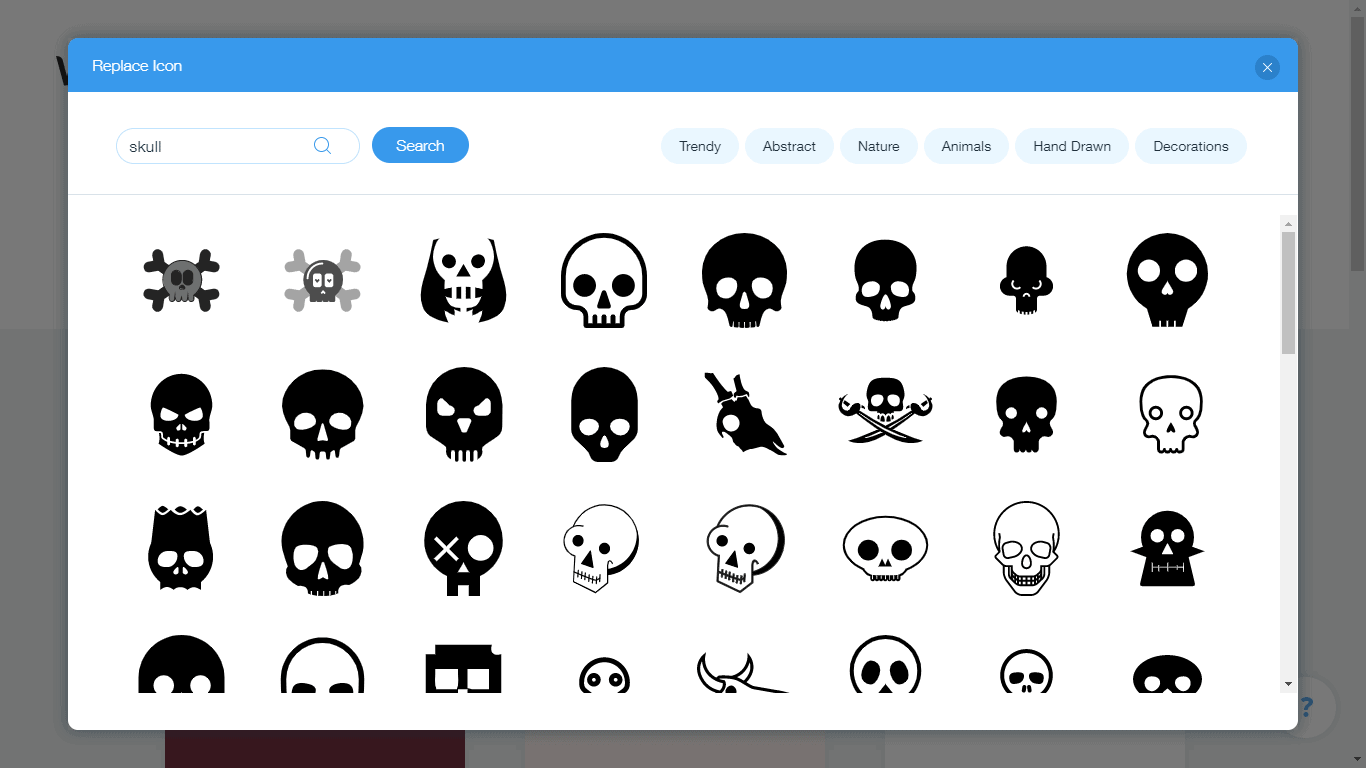
Task: Click the icon list scrollbar thumb
Action: click(1288, 293)
